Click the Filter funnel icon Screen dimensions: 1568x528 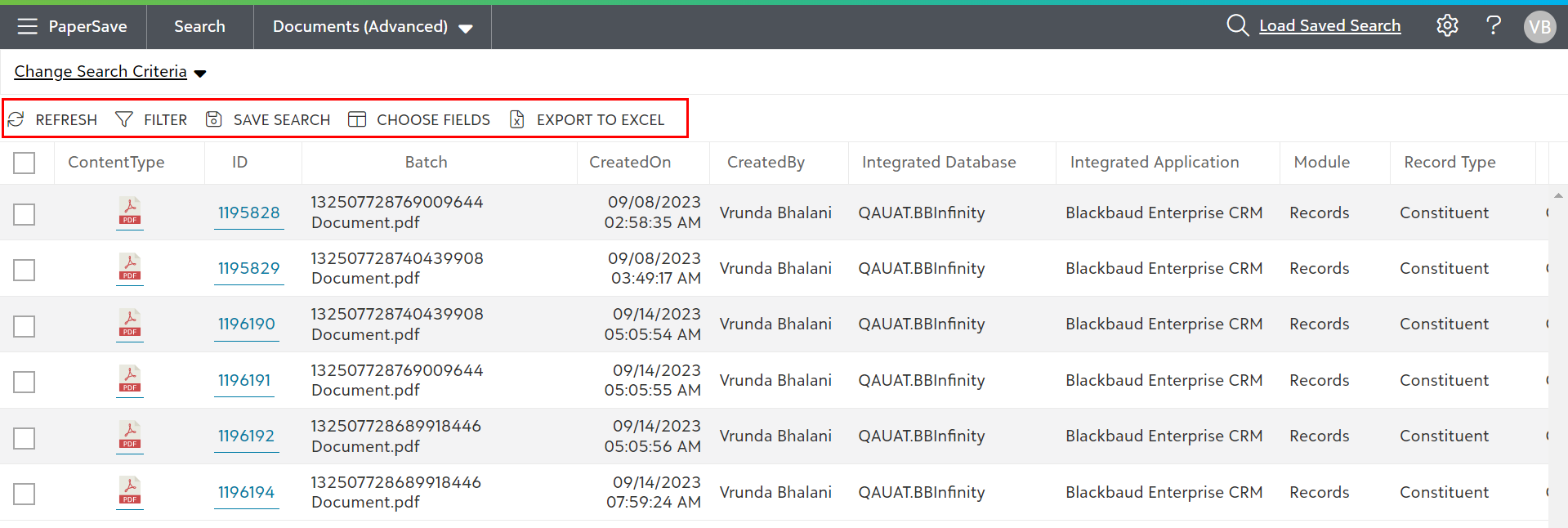coord(124,120)
